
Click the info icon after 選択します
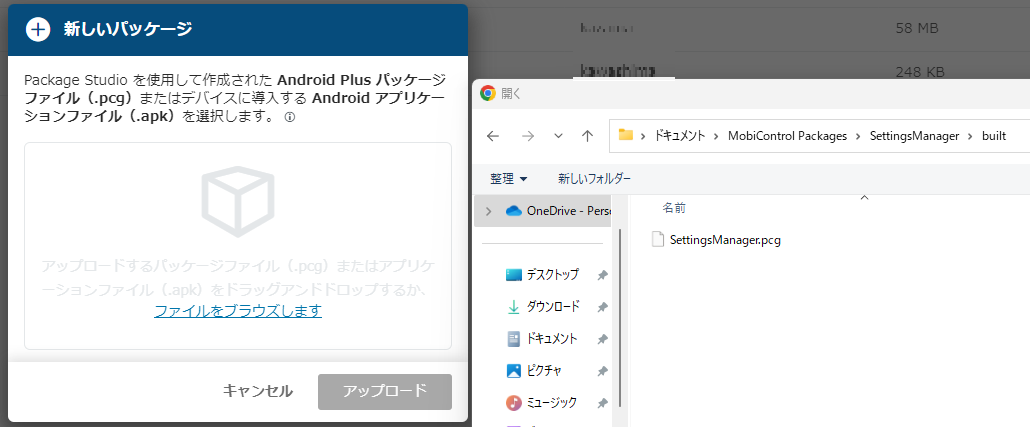point(289,118)
